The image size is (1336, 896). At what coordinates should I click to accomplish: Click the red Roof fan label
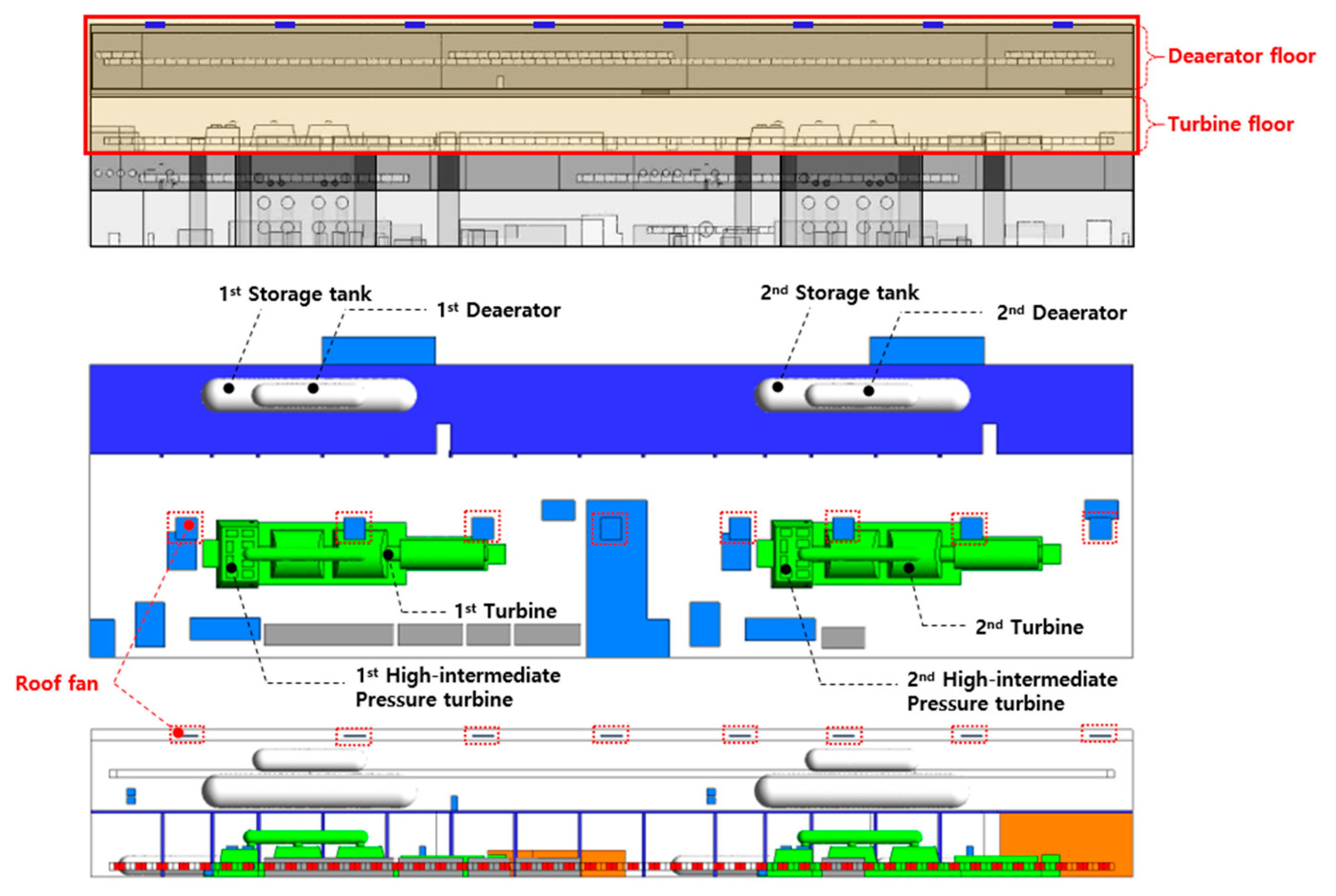coord(56,683)
